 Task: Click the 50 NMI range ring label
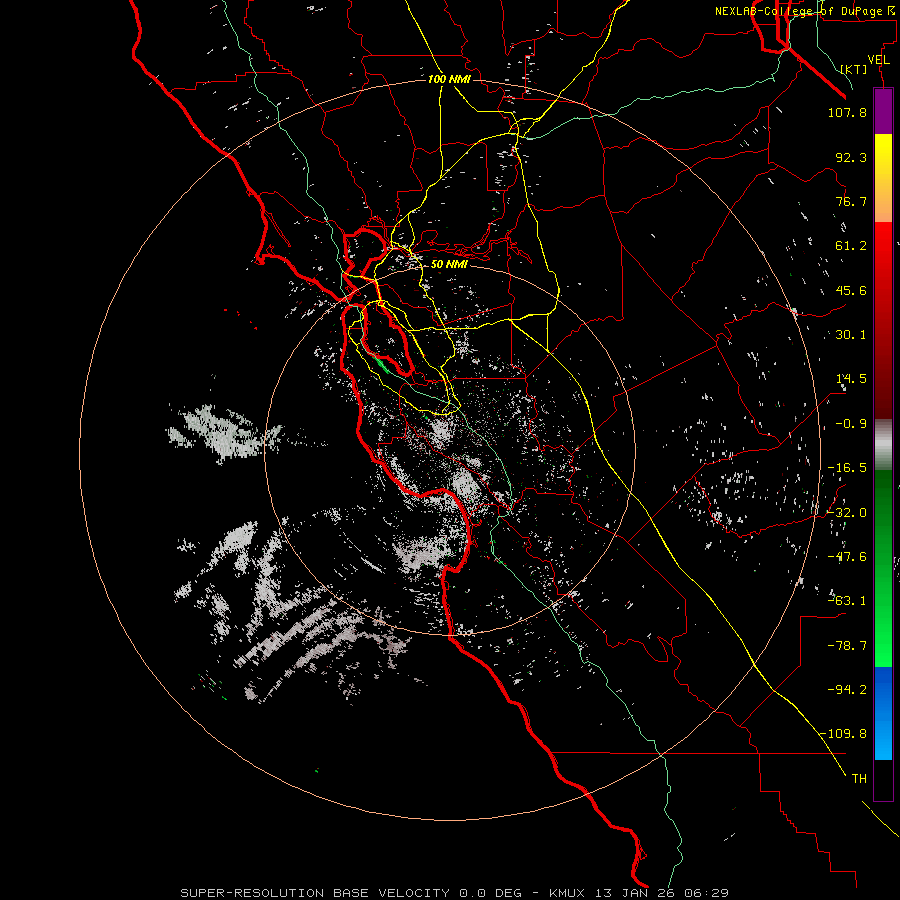click(449, 264)
